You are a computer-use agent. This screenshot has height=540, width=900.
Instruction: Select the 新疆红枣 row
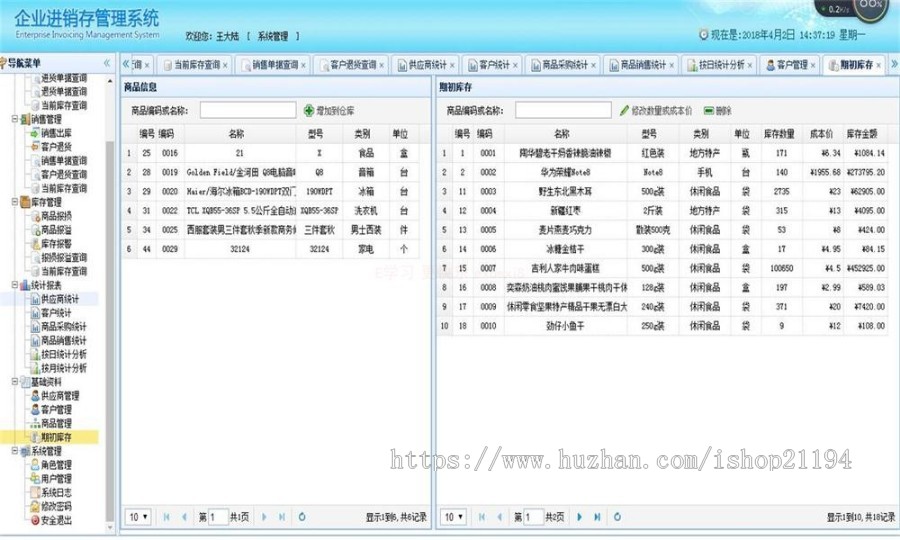coord(662,211)
